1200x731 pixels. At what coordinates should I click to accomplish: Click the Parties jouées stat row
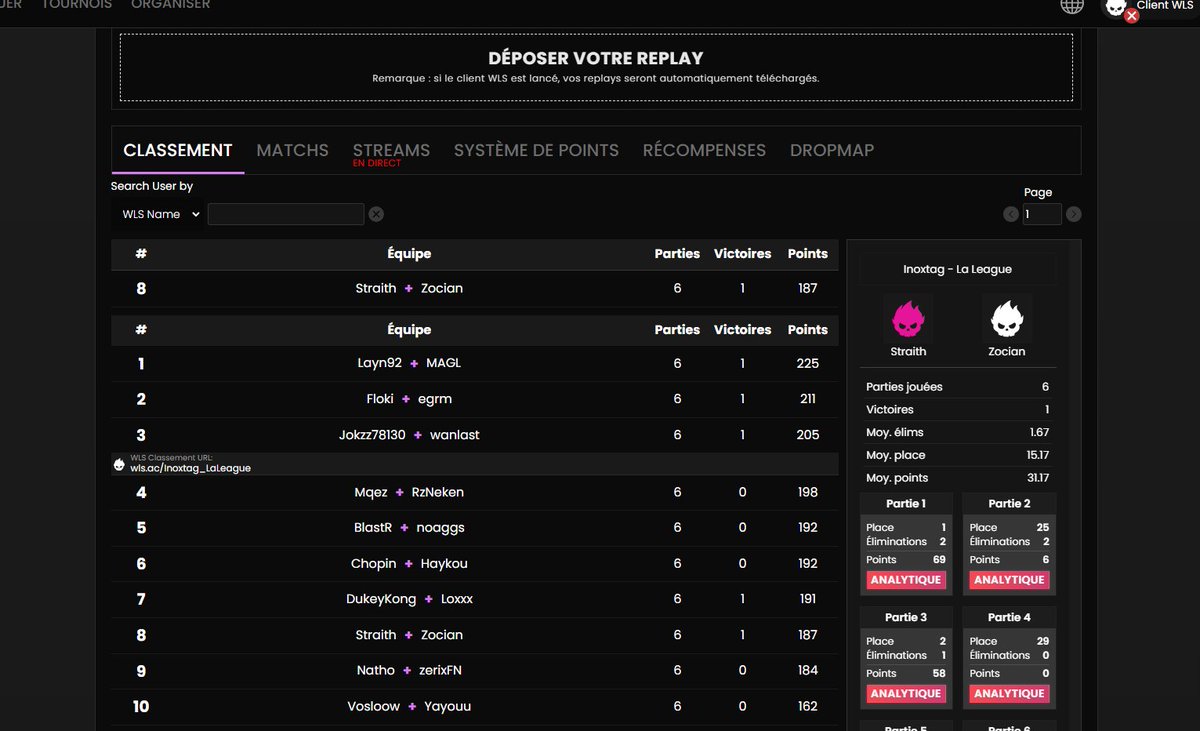coord(957,387)
